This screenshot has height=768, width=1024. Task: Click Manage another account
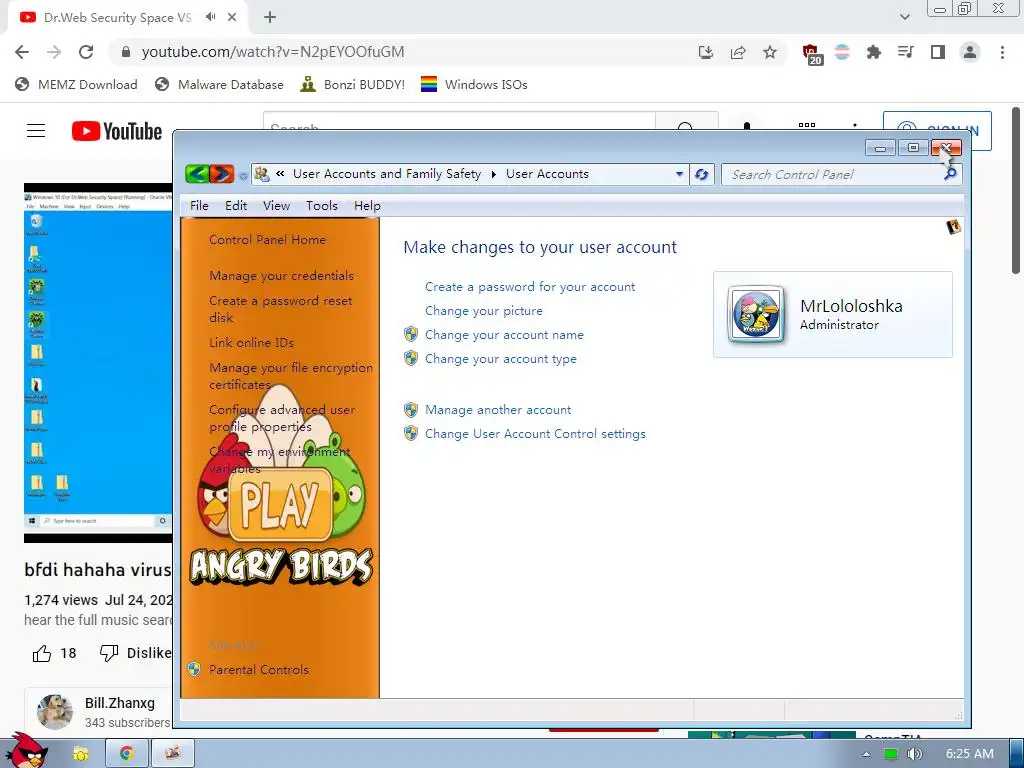[x=498, y=409]
